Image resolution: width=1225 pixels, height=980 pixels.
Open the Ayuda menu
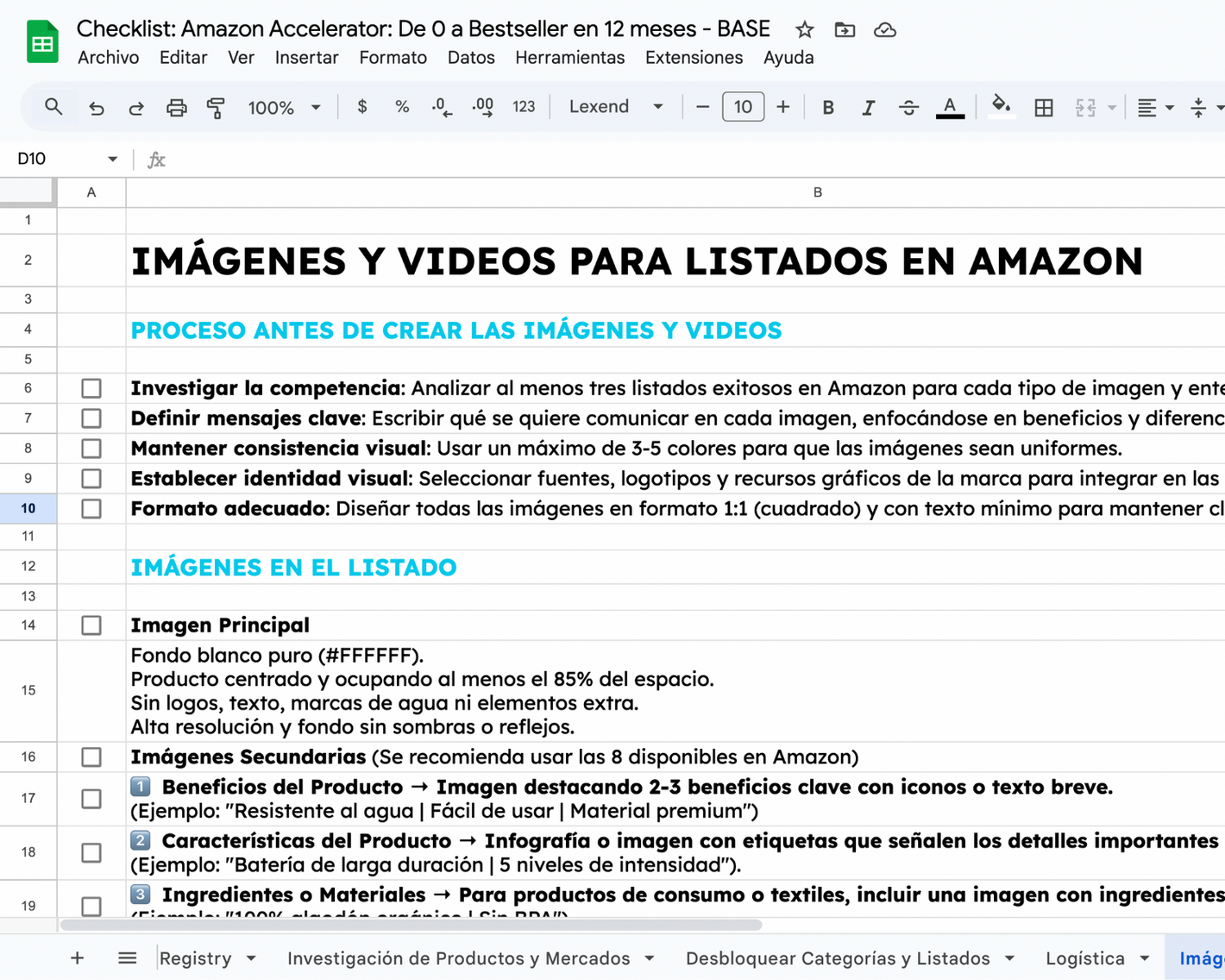click(788, 58)
